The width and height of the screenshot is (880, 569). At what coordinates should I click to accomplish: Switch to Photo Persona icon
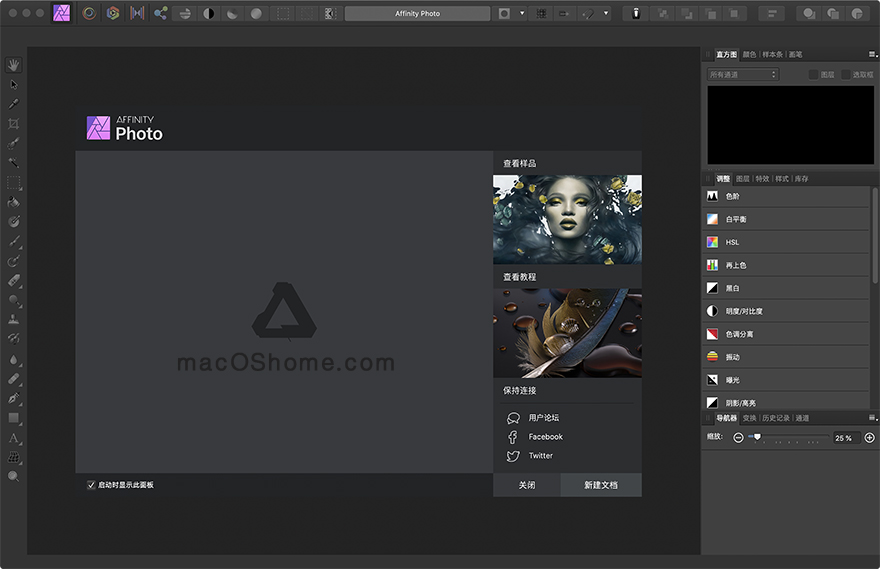(62, 13)
